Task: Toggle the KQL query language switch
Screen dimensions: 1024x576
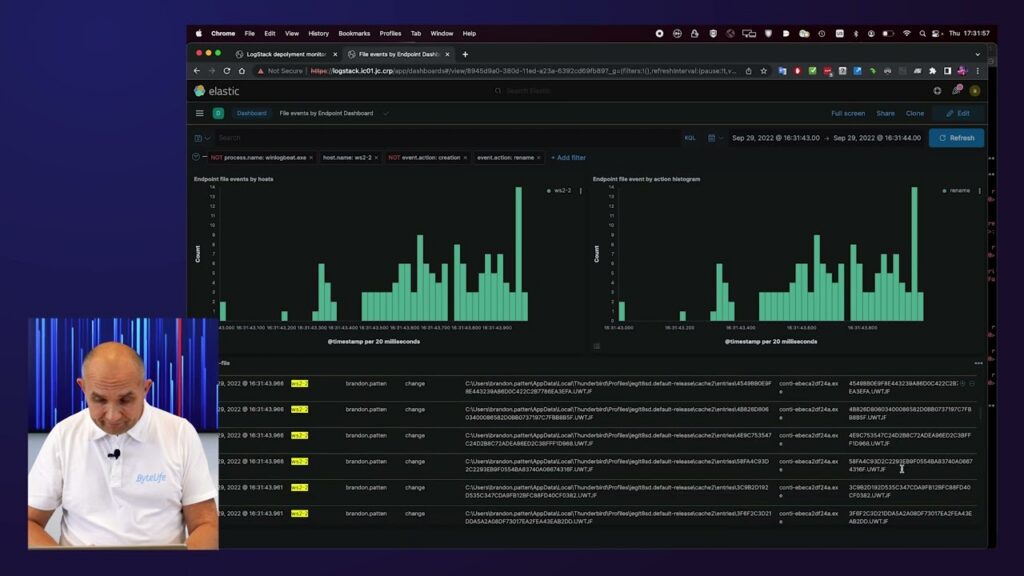Action: click(x=689, y=138)
